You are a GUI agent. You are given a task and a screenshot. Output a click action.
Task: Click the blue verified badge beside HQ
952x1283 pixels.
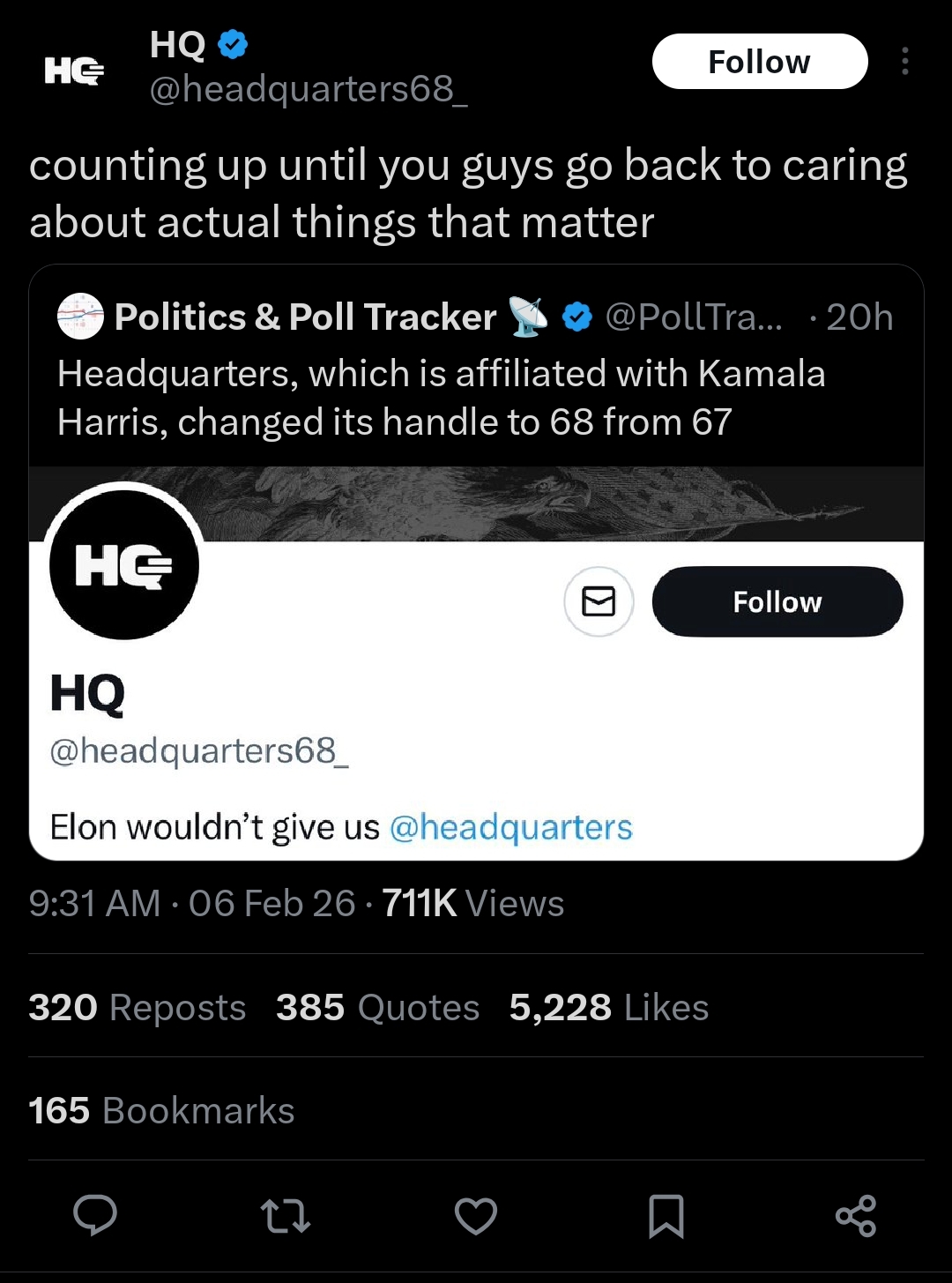tap(233, 44)
